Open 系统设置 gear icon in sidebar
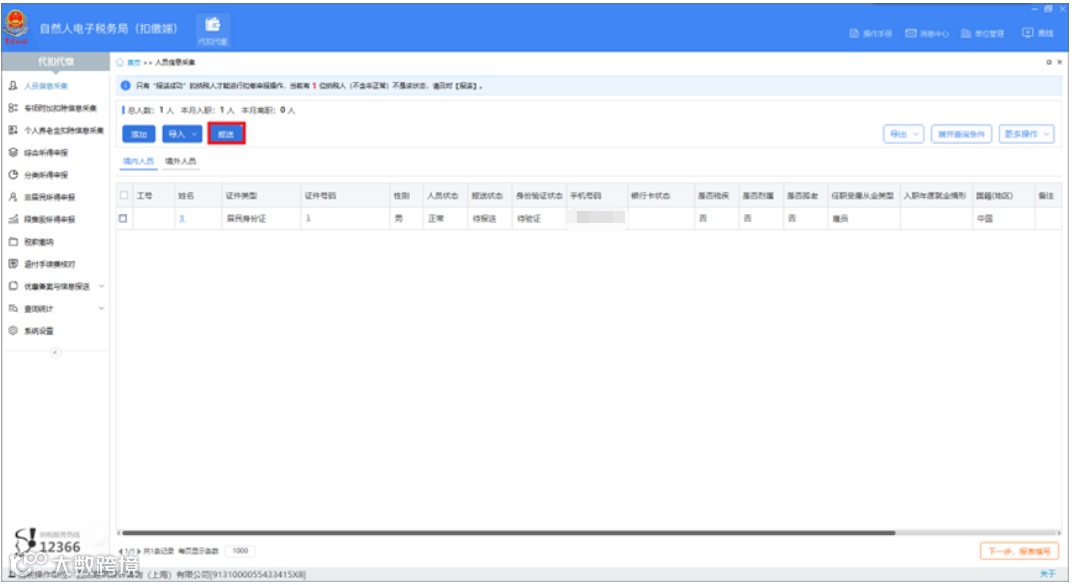 [x=13, y=331]
